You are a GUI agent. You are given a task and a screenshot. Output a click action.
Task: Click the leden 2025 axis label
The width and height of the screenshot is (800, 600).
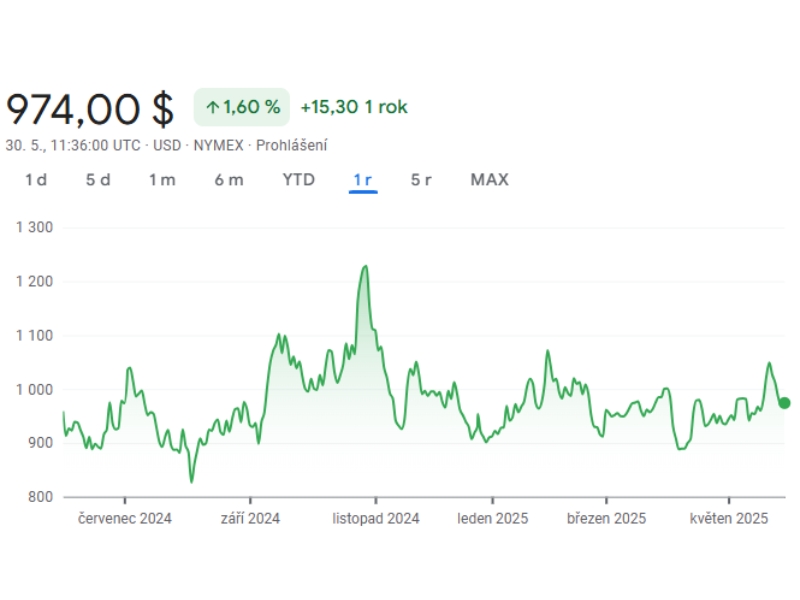492,518
